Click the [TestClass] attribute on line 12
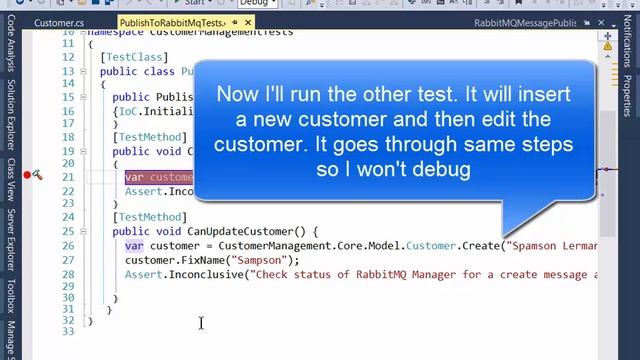This screenshot has width=640, height=360. [x=134, y=57]
